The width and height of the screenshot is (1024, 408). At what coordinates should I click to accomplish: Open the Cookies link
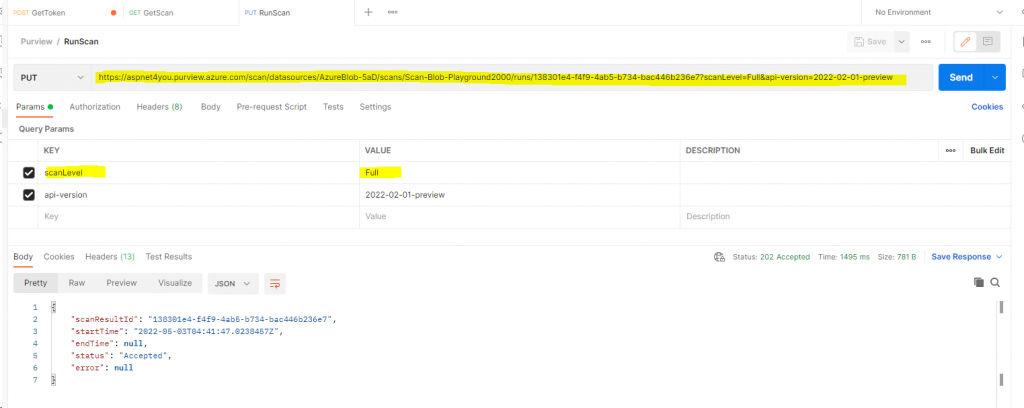pyautogui.click(x=987, y=106)
